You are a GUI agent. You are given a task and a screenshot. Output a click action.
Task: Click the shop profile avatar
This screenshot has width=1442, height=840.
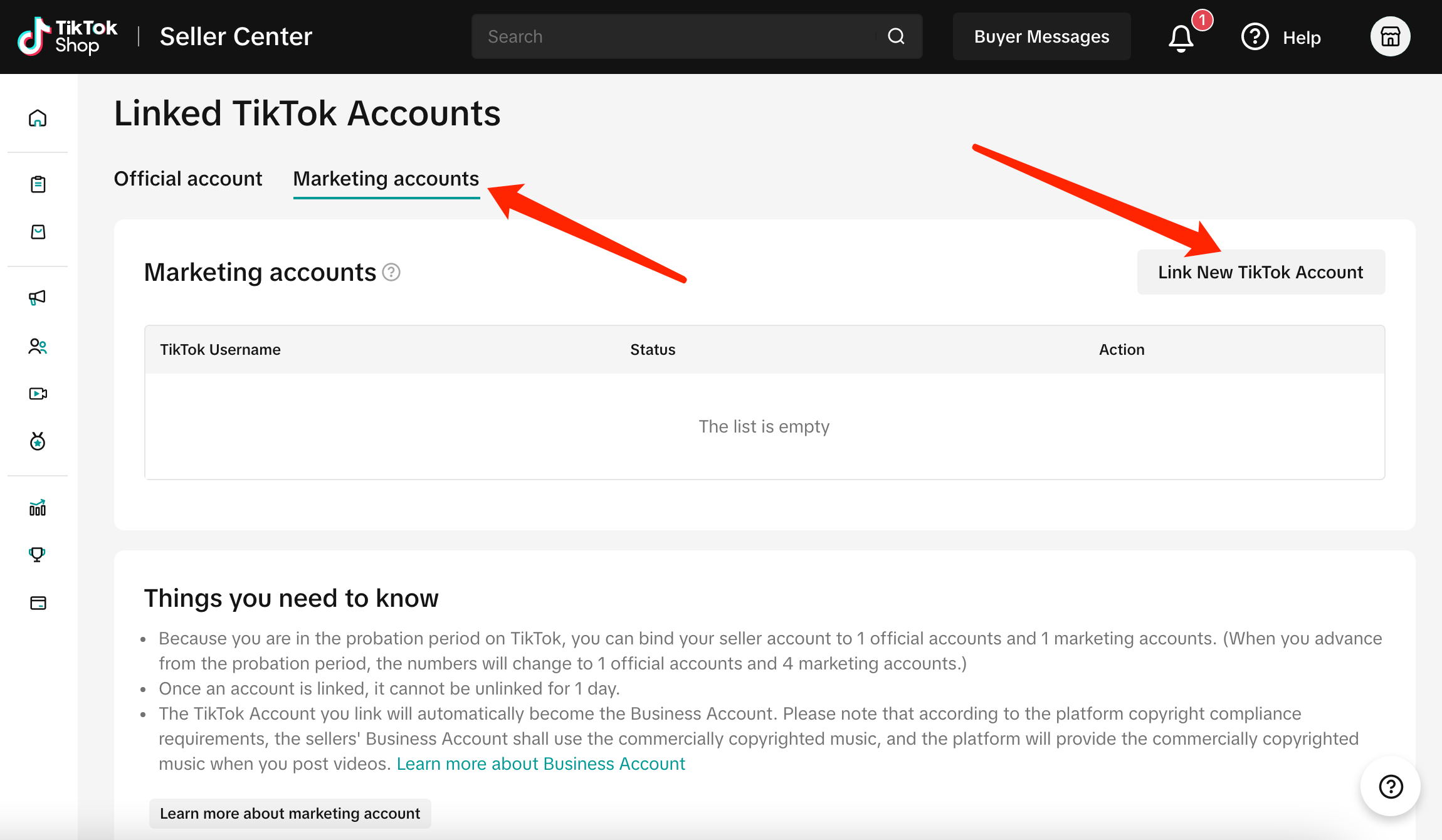pos(1390,36)
